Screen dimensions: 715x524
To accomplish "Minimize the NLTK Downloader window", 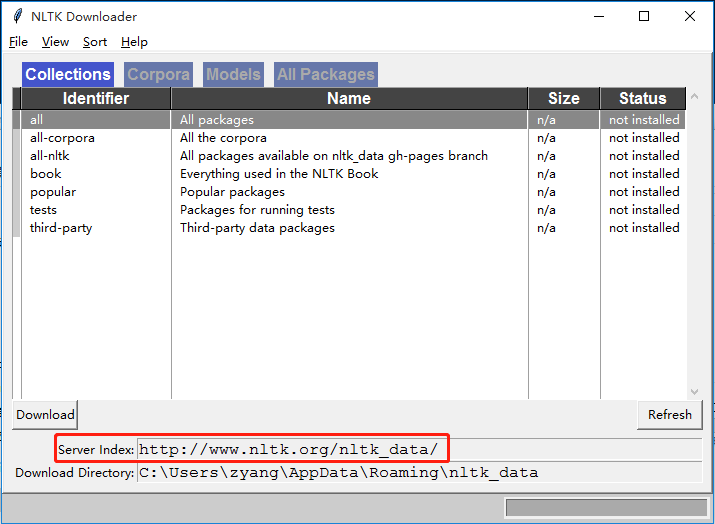I will click(x=599, y=16).
